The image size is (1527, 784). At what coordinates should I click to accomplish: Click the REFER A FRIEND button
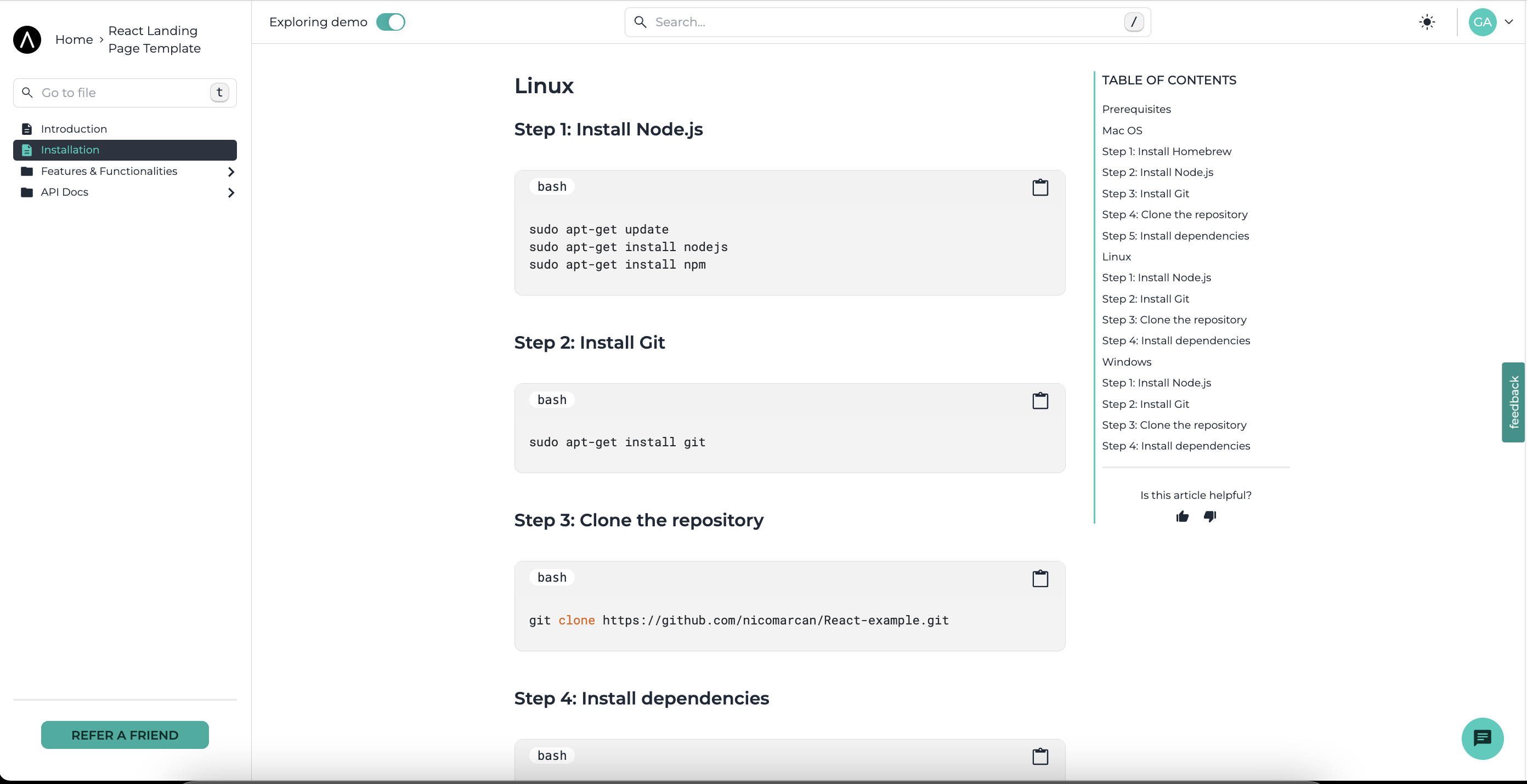point(125,735)
